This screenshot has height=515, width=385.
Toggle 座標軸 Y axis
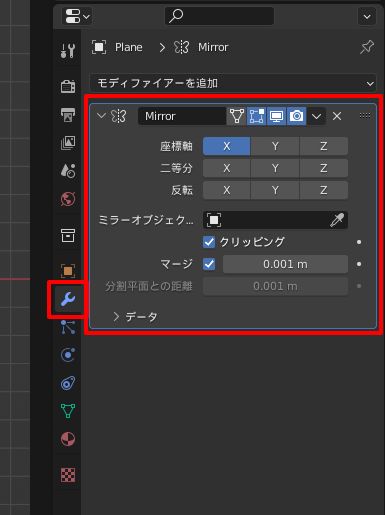coord(275,146)
